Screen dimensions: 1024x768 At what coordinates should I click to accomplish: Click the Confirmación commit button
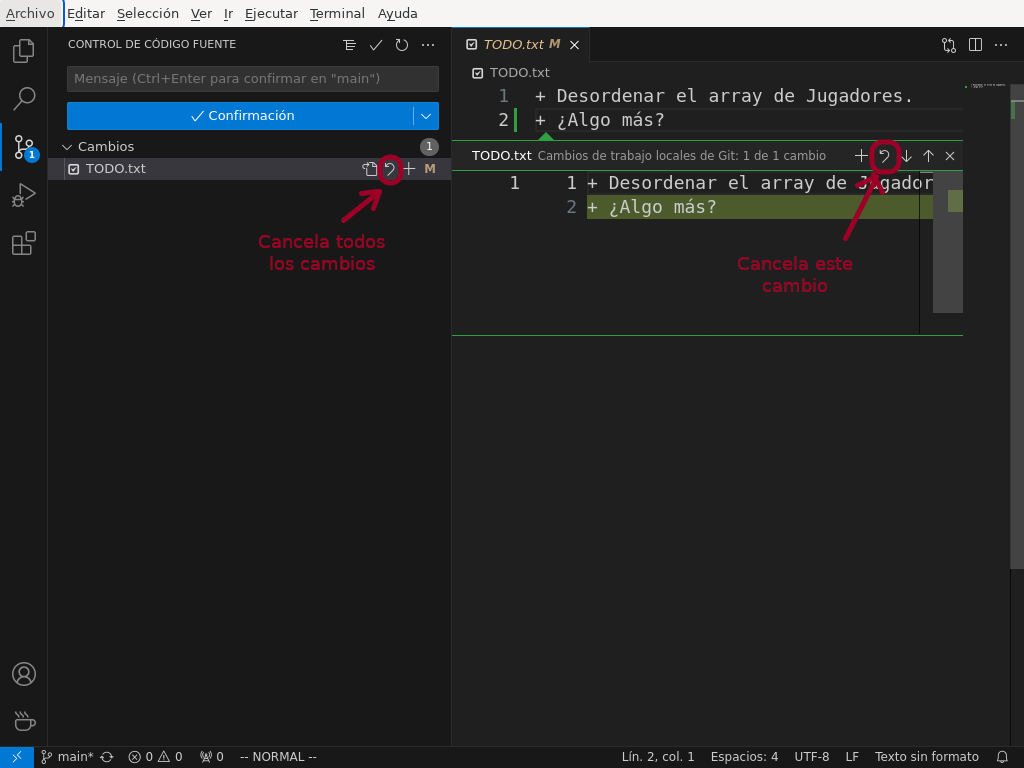point(240,116)
